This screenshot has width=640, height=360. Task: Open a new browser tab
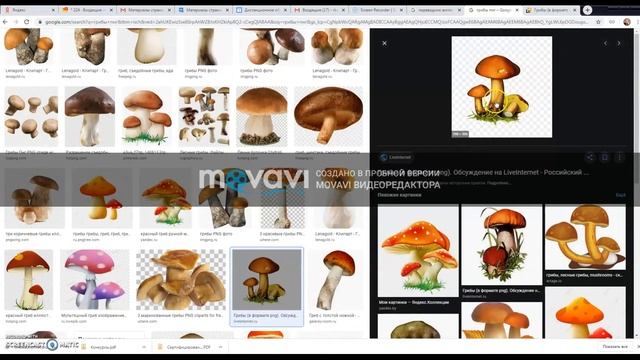click(587, 10)
